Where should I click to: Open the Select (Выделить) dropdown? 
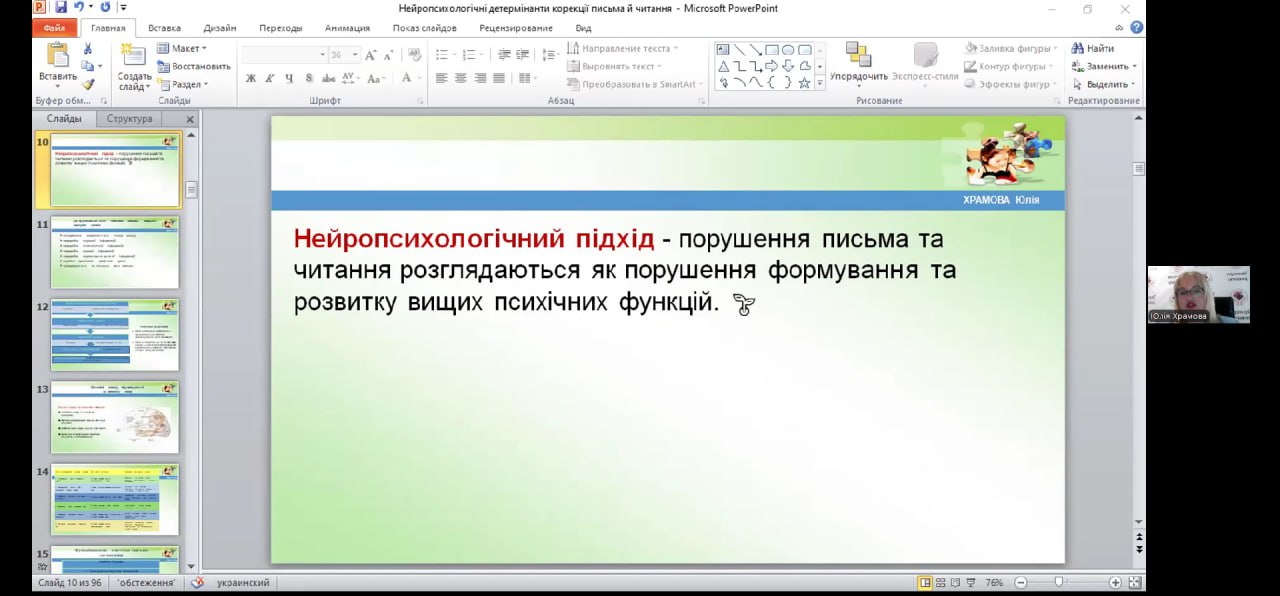pyautogui.click(x=1105, y=84)
